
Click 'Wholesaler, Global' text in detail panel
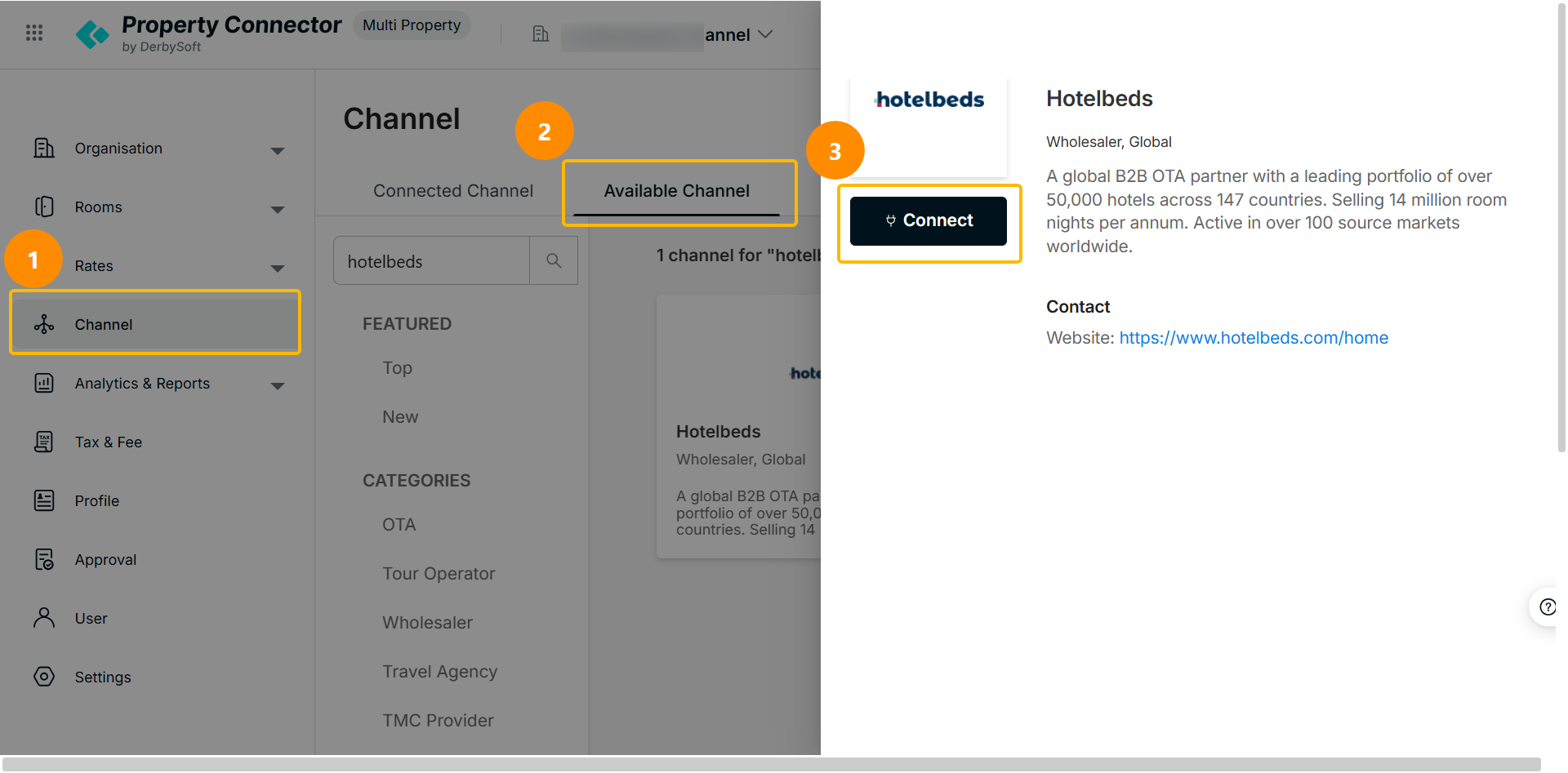tap(1109, 142)
